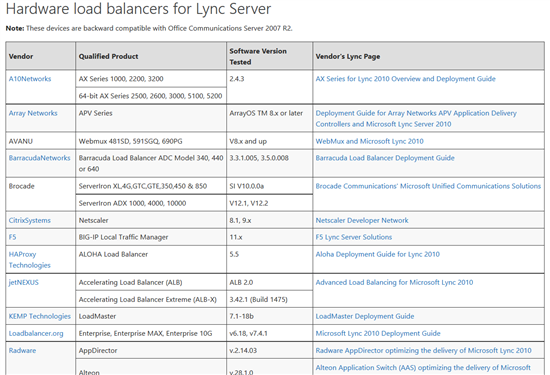550x375 pixels.
Task: Open the F5 vendor link
Action: [13, 237]
